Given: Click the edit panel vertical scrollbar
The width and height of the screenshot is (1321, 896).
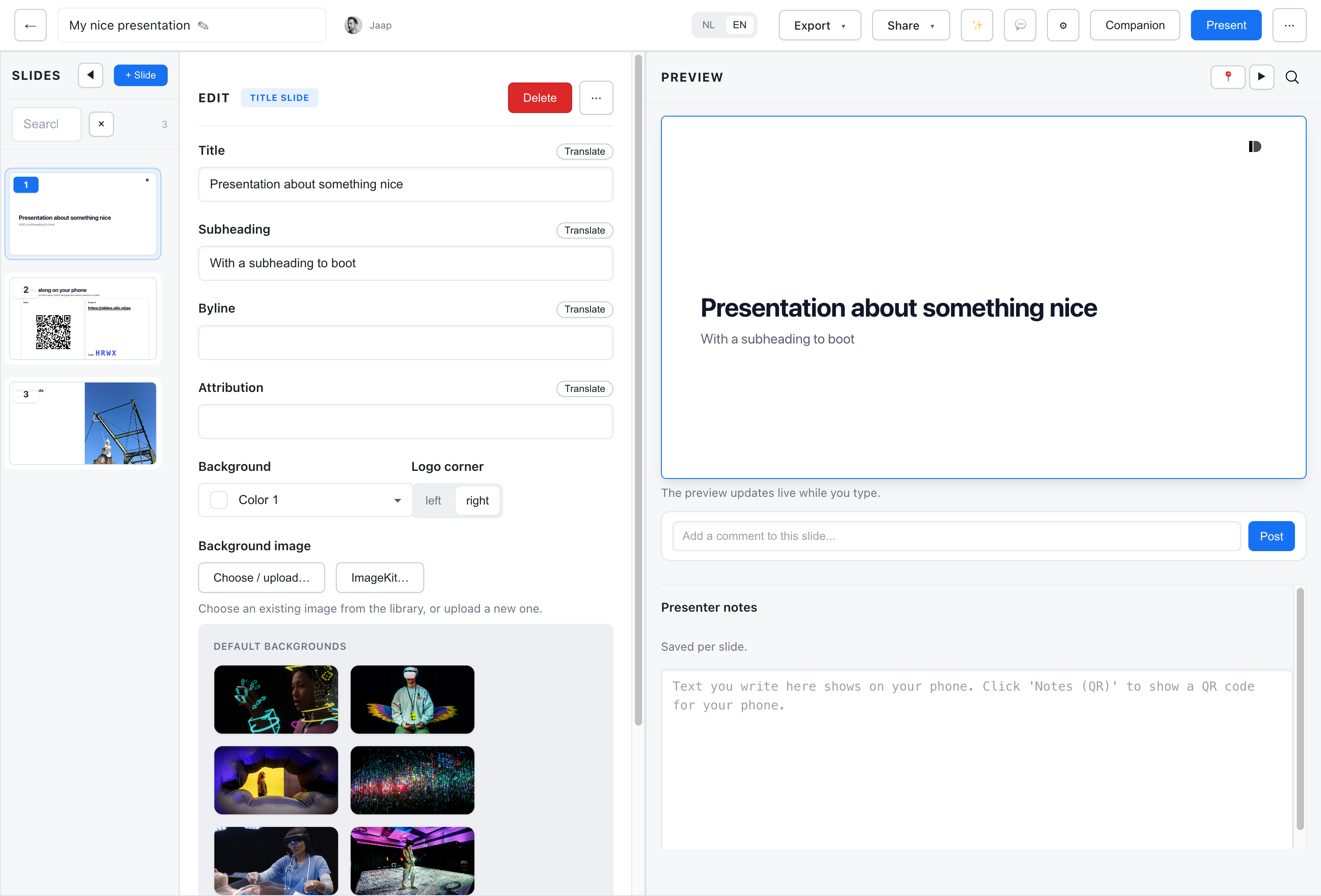Looking at the screenshot, I should click(639, 390).
